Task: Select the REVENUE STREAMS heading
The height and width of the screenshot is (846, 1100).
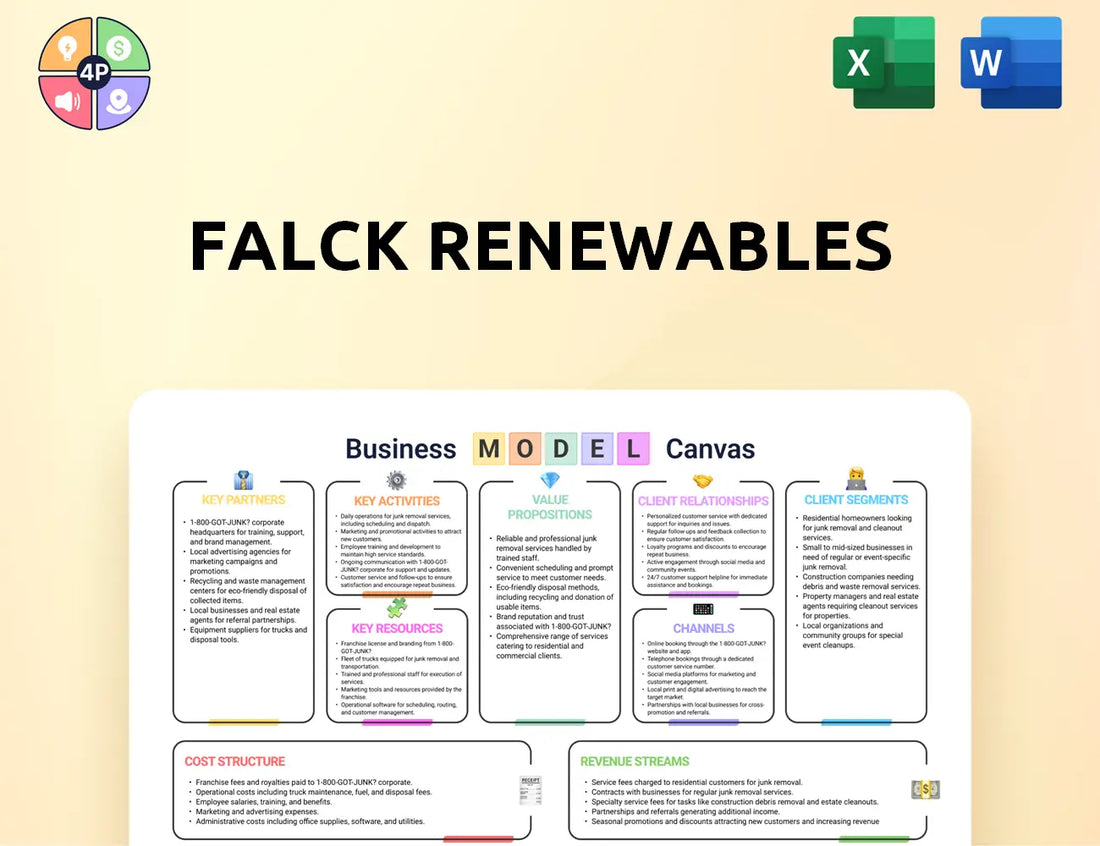Action: pyautogui.click(x=634, y=761)
